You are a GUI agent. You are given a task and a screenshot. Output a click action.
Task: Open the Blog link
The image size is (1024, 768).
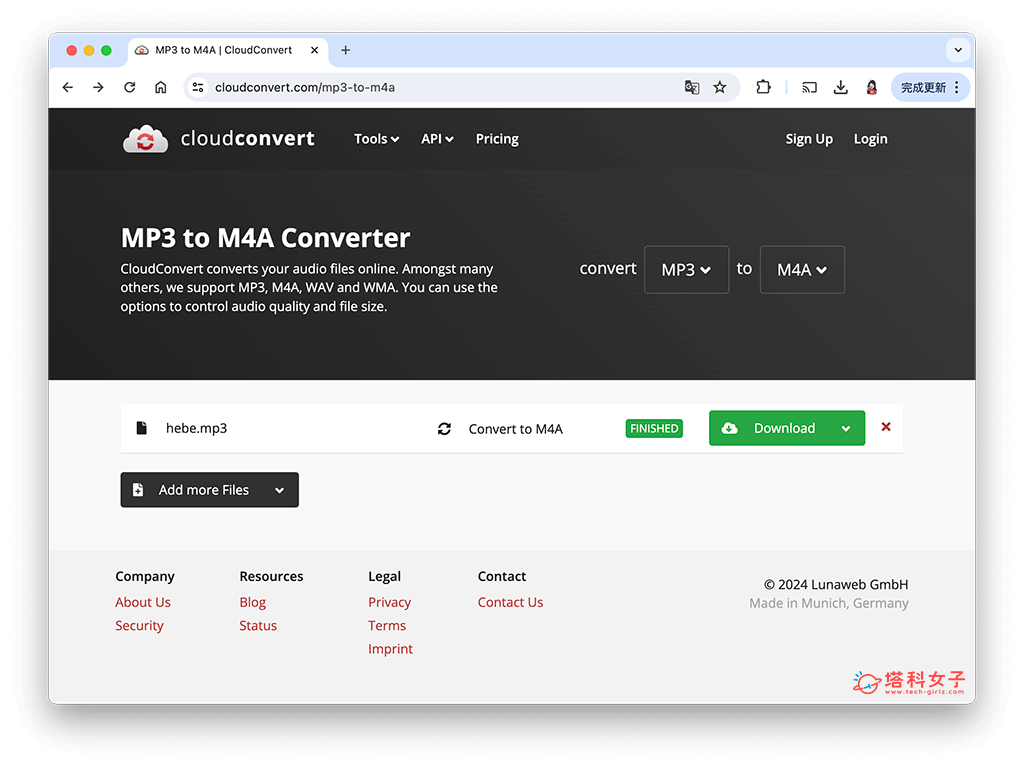point(253,602)
